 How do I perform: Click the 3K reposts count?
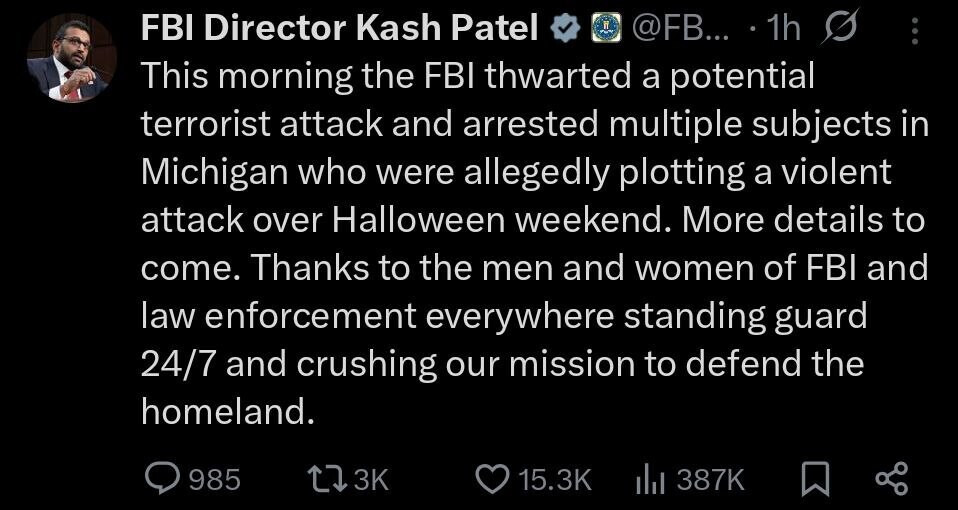(370, 480)
